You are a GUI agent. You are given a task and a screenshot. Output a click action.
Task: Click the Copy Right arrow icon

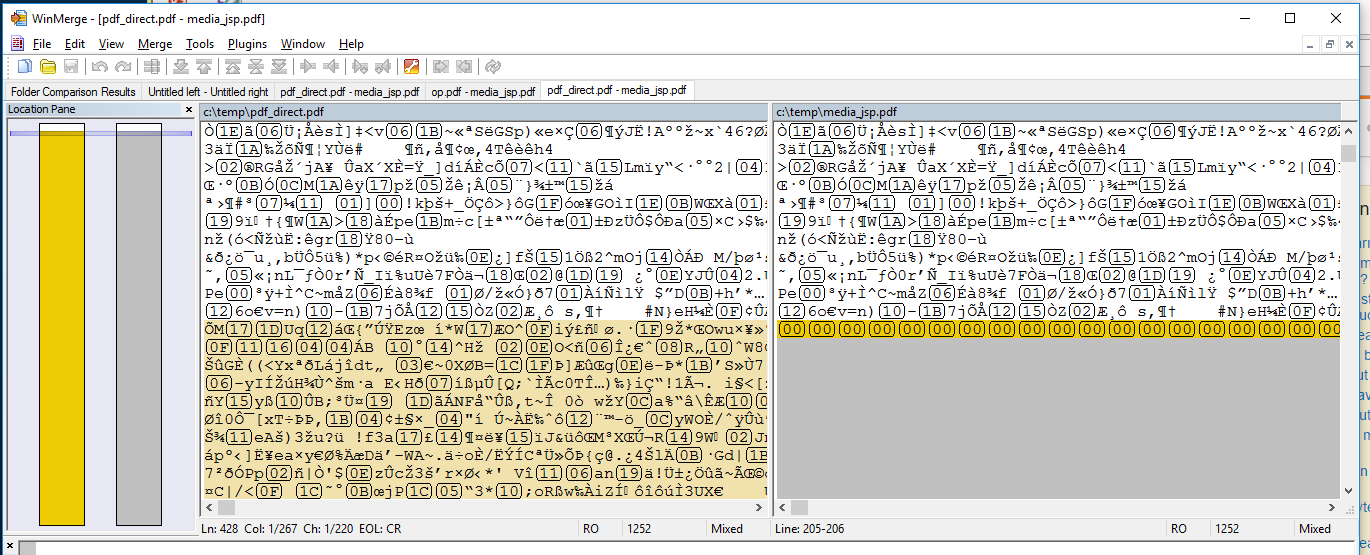(308, 66)
